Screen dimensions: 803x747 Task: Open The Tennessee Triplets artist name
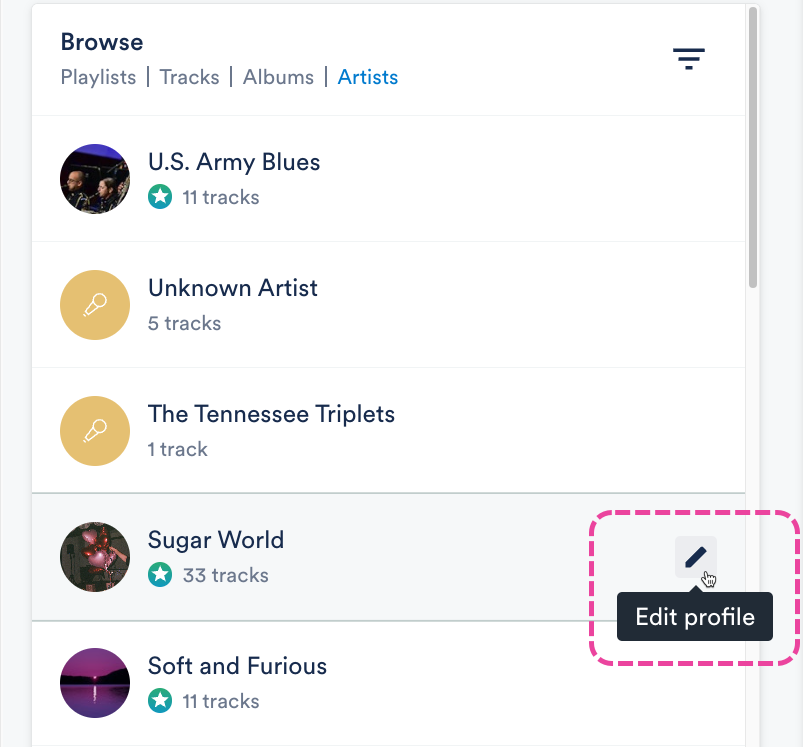(271, 414)
